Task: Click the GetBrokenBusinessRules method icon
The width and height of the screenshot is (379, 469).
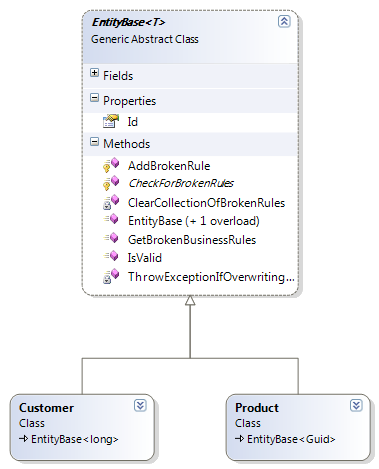Action: 111,238
